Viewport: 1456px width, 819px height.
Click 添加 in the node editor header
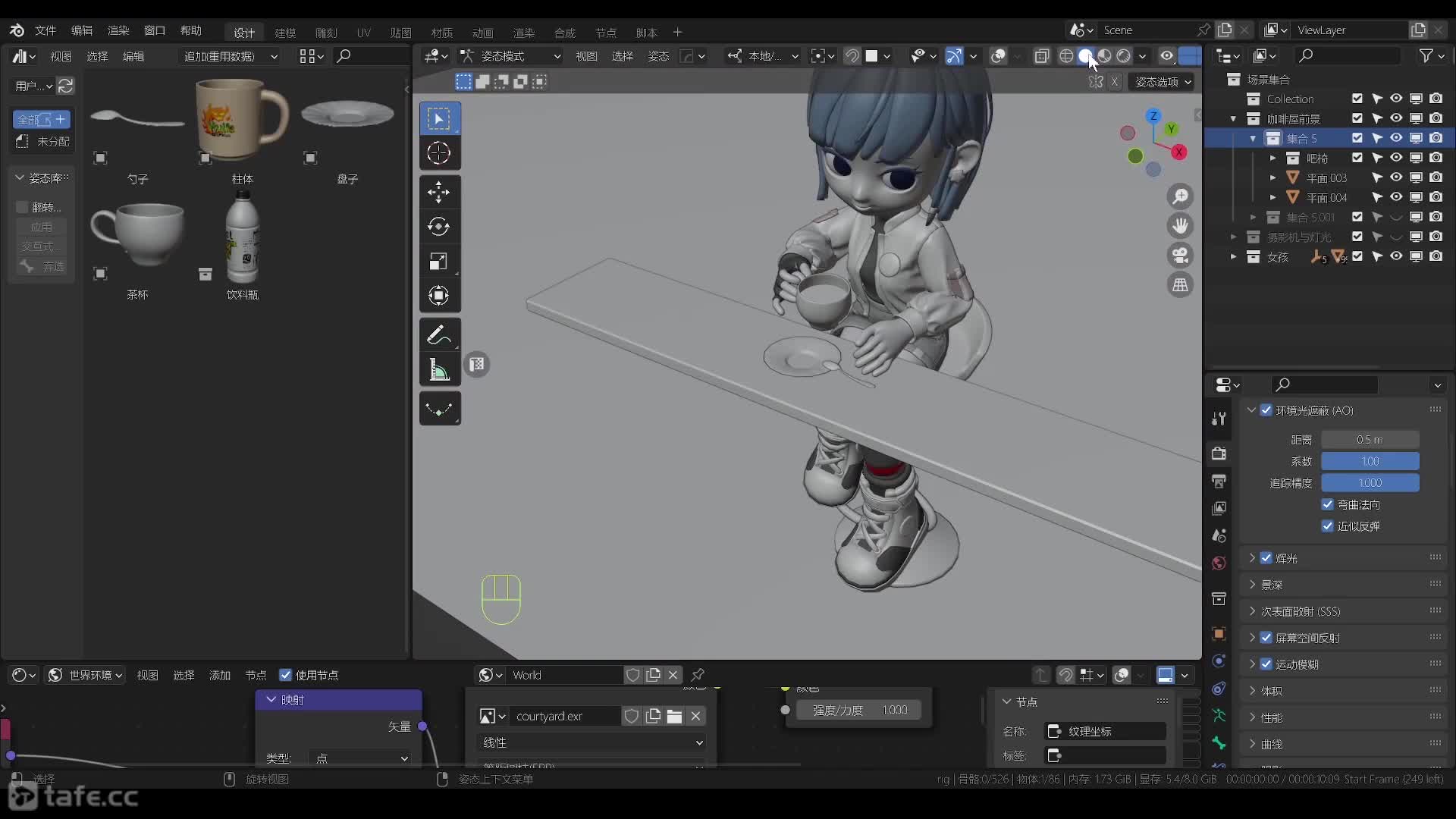click(220, 675)
